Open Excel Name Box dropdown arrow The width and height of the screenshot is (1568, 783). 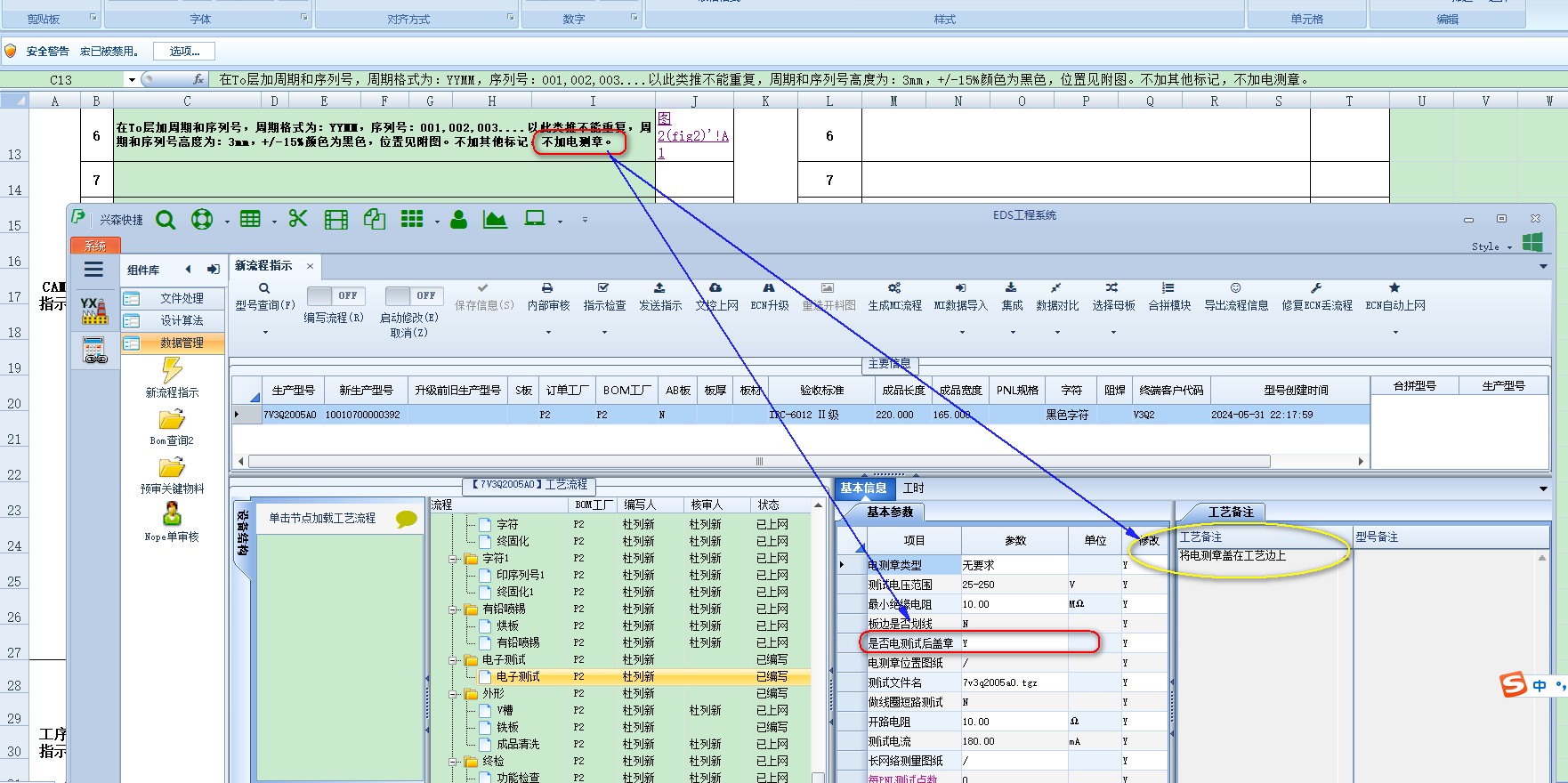tap(132, 80)
